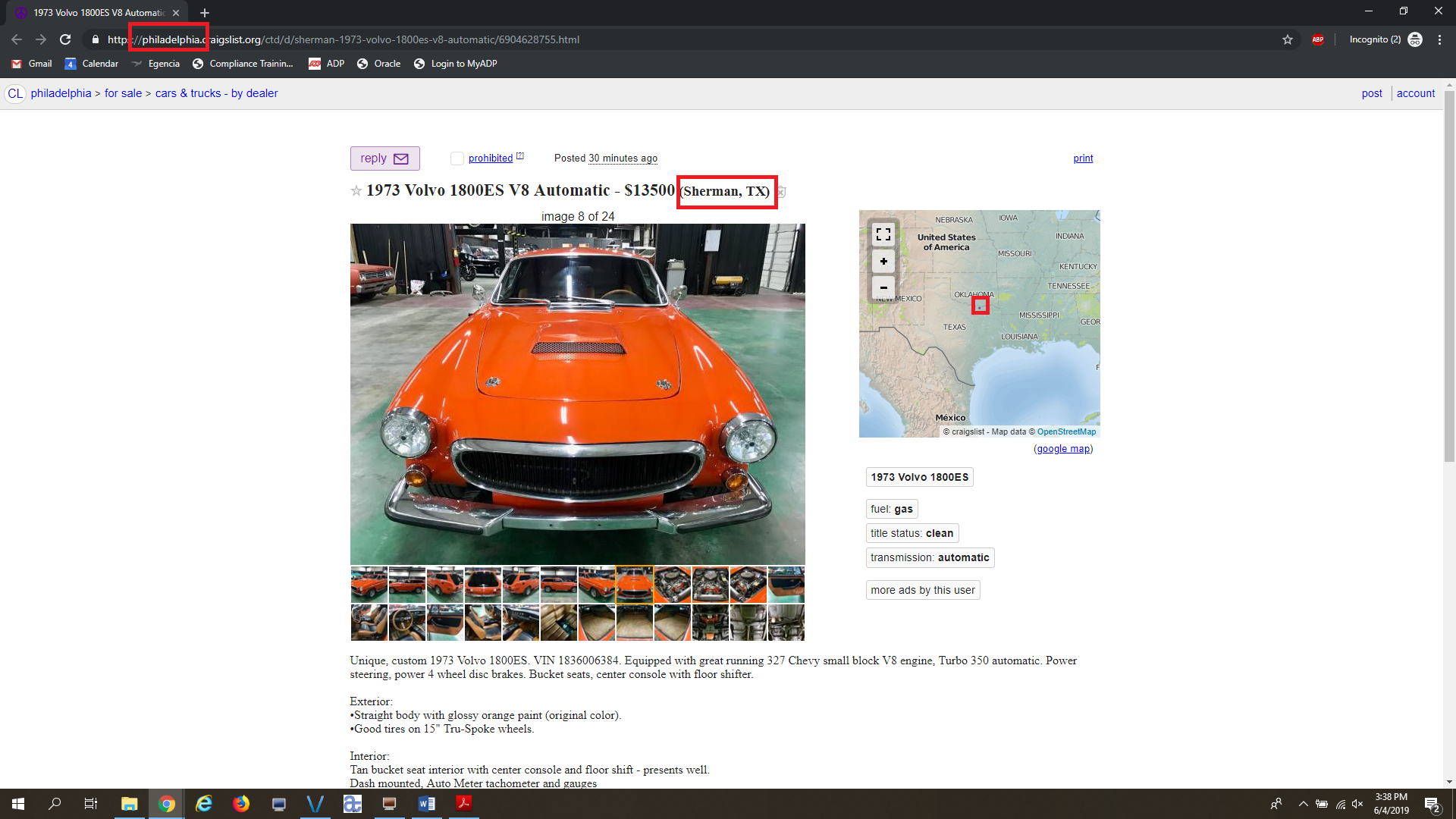Open Internet Explorer from the taskbar

coord(203,804)
